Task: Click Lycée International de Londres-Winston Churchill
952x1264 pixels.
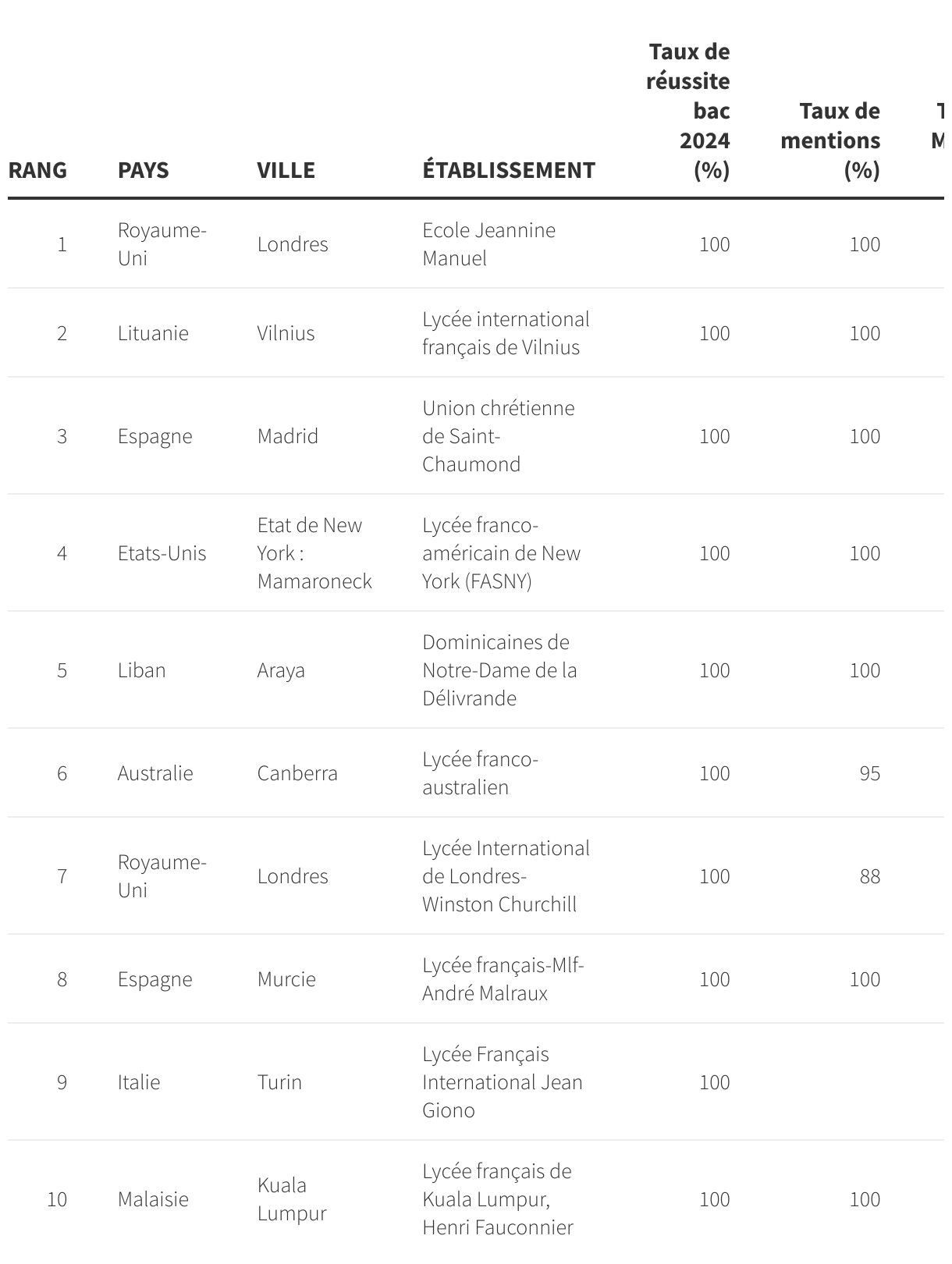Action: [506, 876]
